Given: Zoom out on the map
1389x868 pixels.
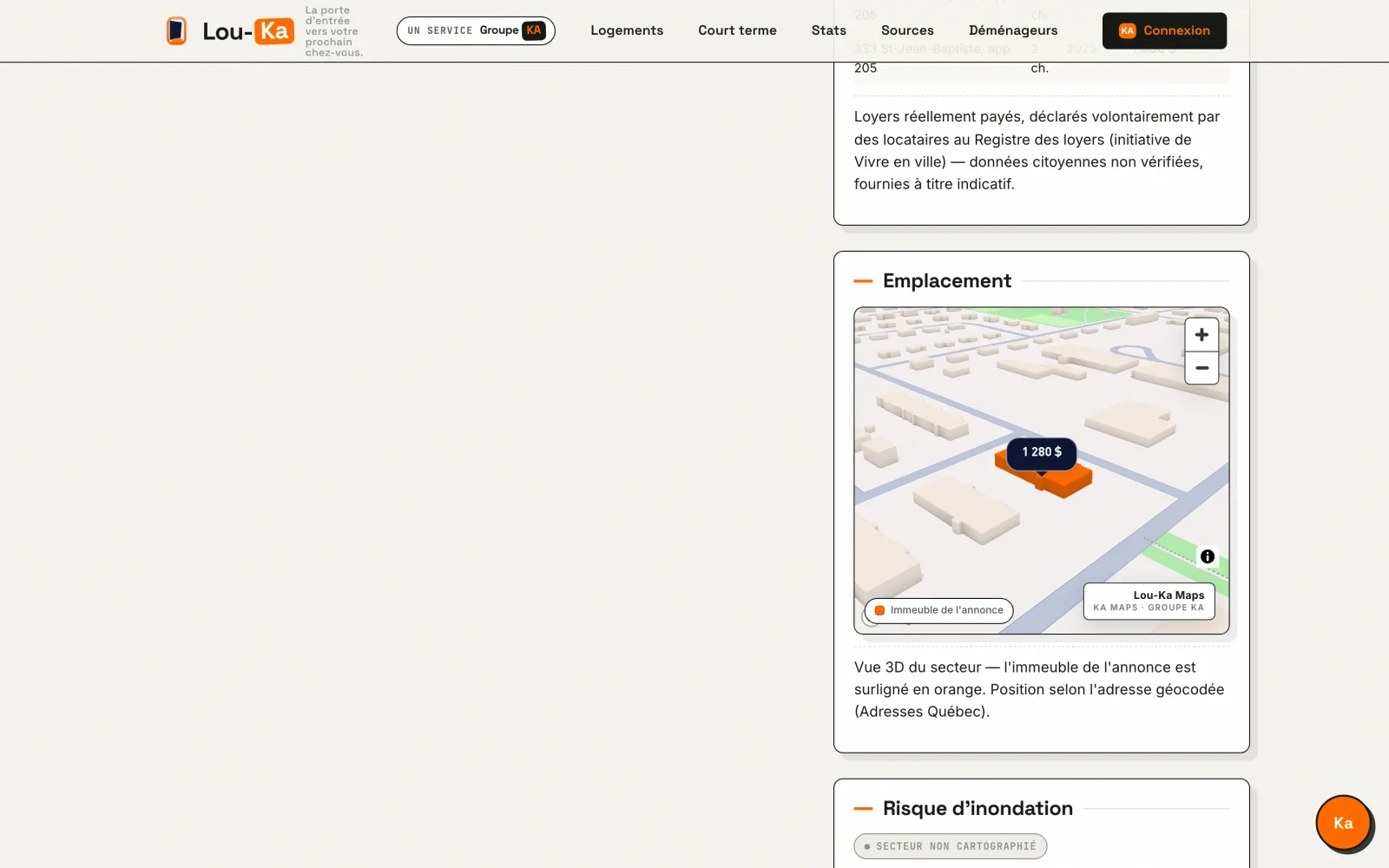Looking at the screenshot, I should (x=1201, y=368).
